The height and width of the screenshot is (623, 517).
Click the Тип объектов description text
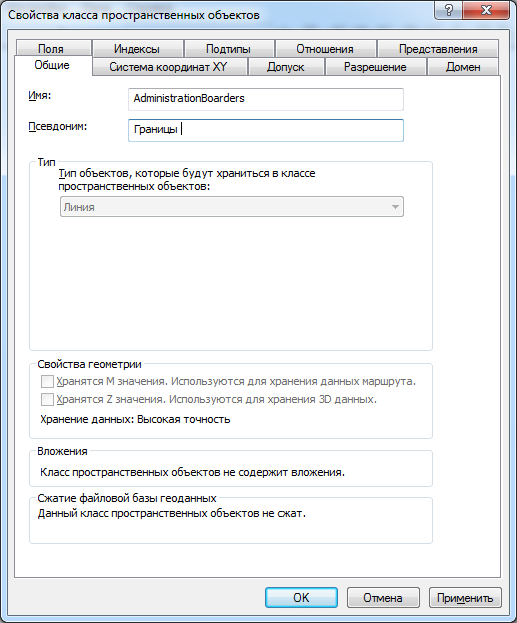coord(187,180)
